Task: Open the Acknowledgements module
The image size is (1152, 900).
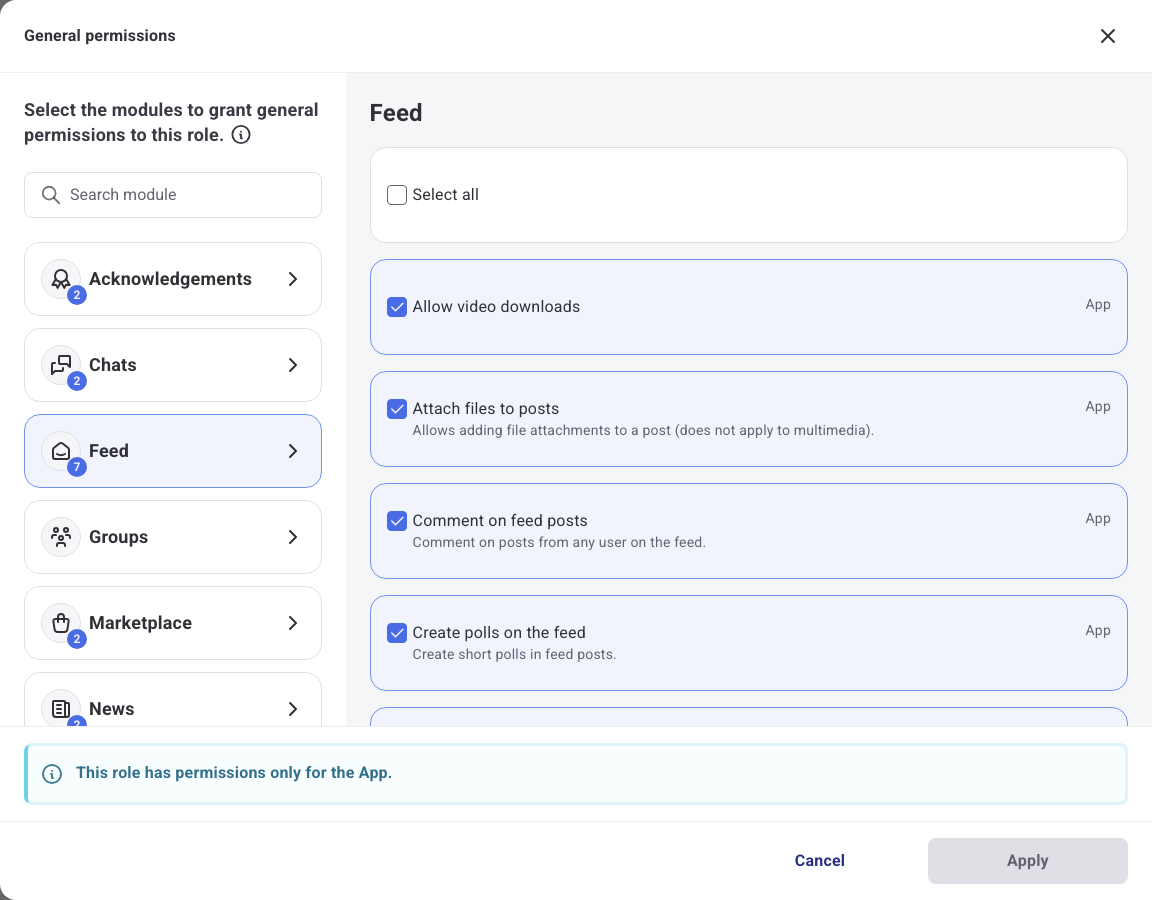Action: 173,279
